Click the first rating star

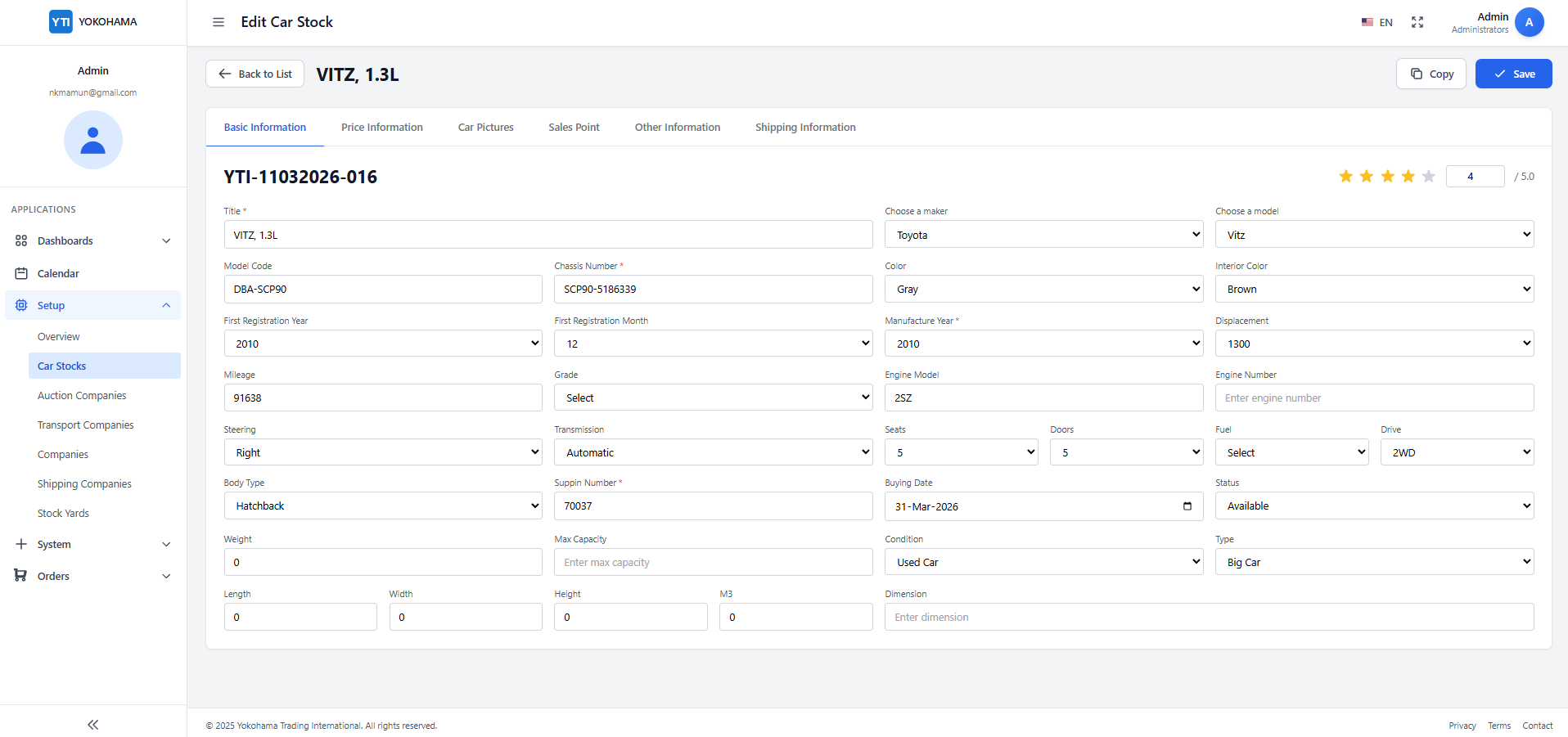[1345, 176]
